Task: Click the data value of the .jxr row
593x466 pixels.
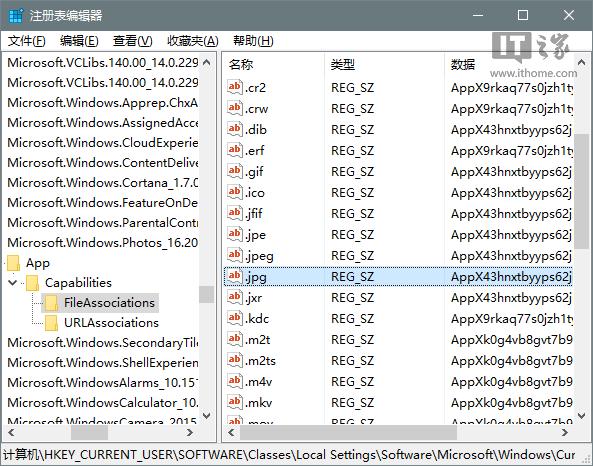Action: [511, 298]
